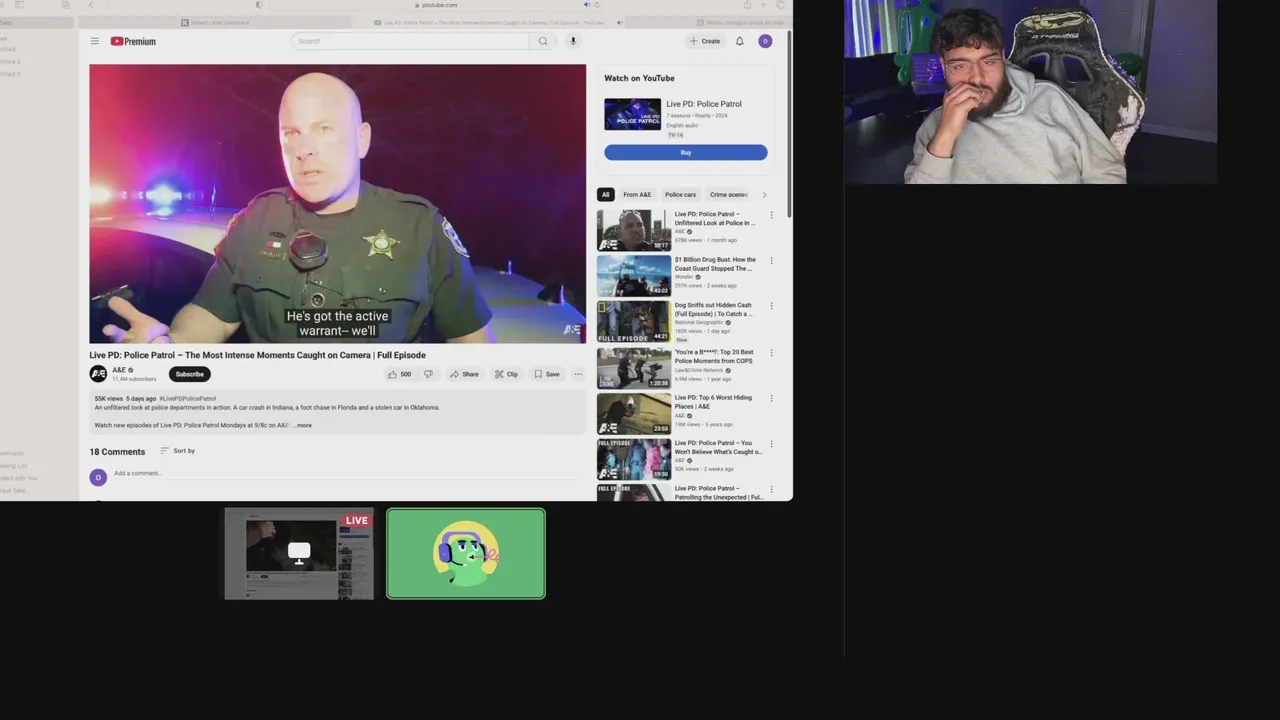The height and width of the screenshot is (720, 1280).
Task: Go back with the browser back arrow
Action: (x=91, y=5)
